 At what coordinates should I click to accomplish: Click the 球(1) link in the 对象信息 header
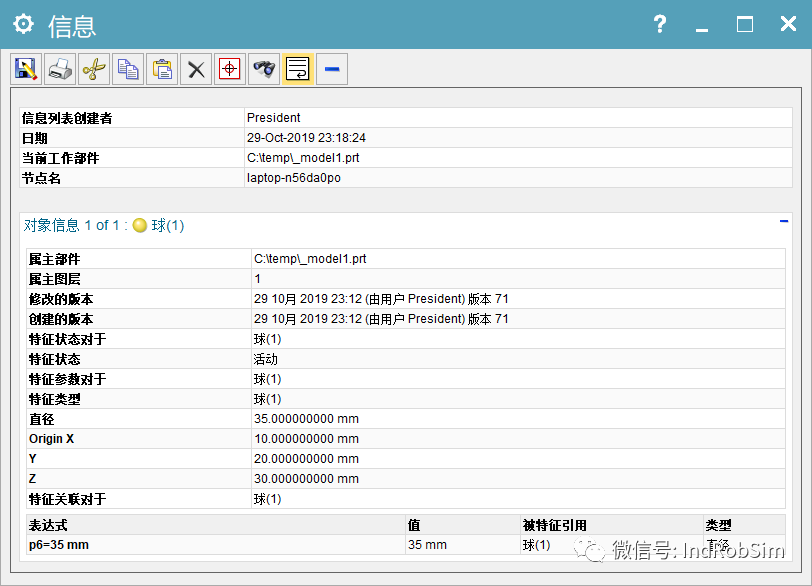pyautogui.click(x=166, y=225)
